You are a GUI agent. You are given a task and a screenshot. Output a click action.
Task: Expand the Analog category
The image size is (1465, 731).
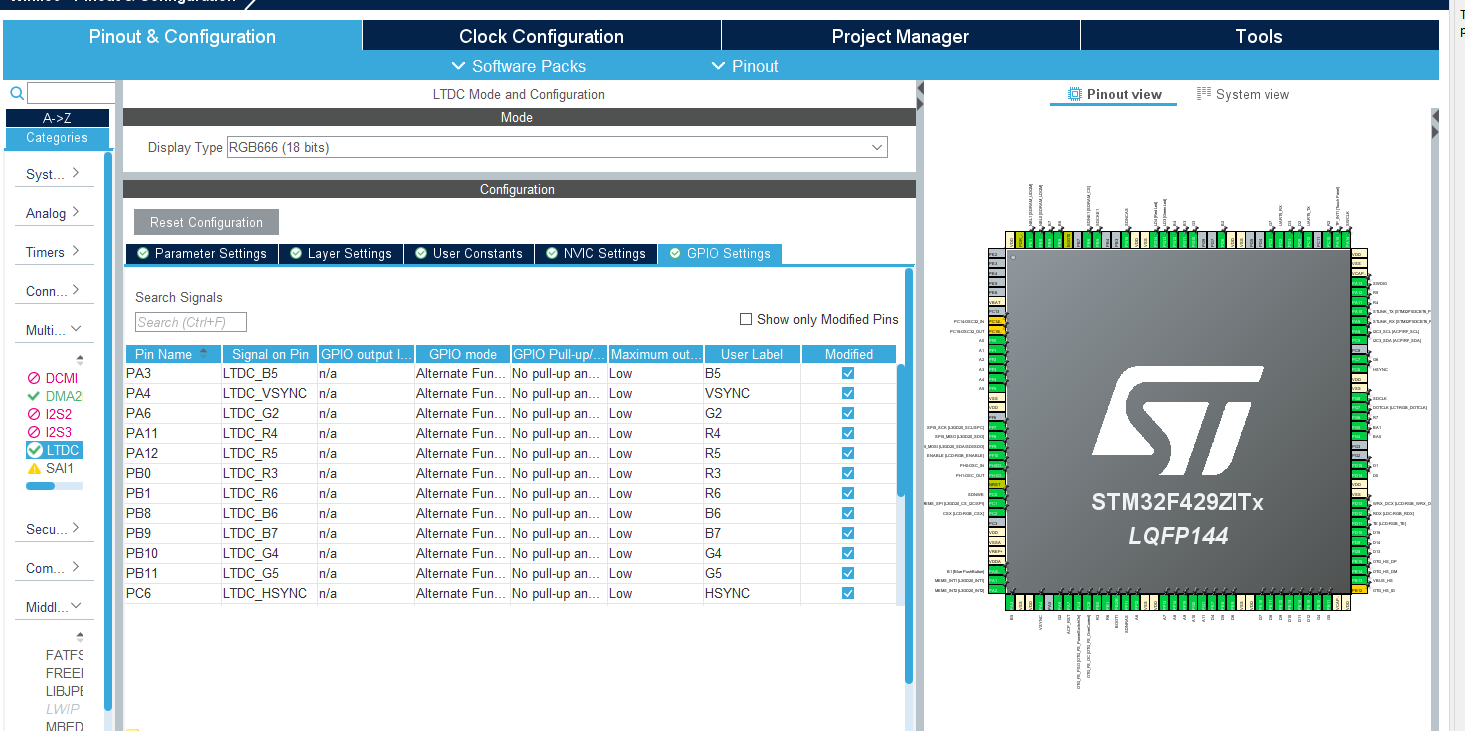[53, 212]
